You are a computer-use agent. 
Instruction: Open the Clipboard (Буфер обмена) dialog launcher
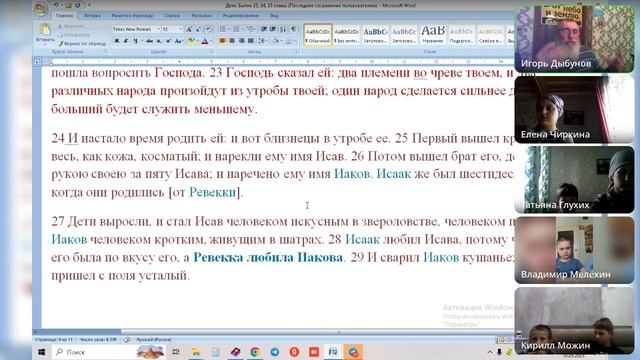[x=106, y=51]
